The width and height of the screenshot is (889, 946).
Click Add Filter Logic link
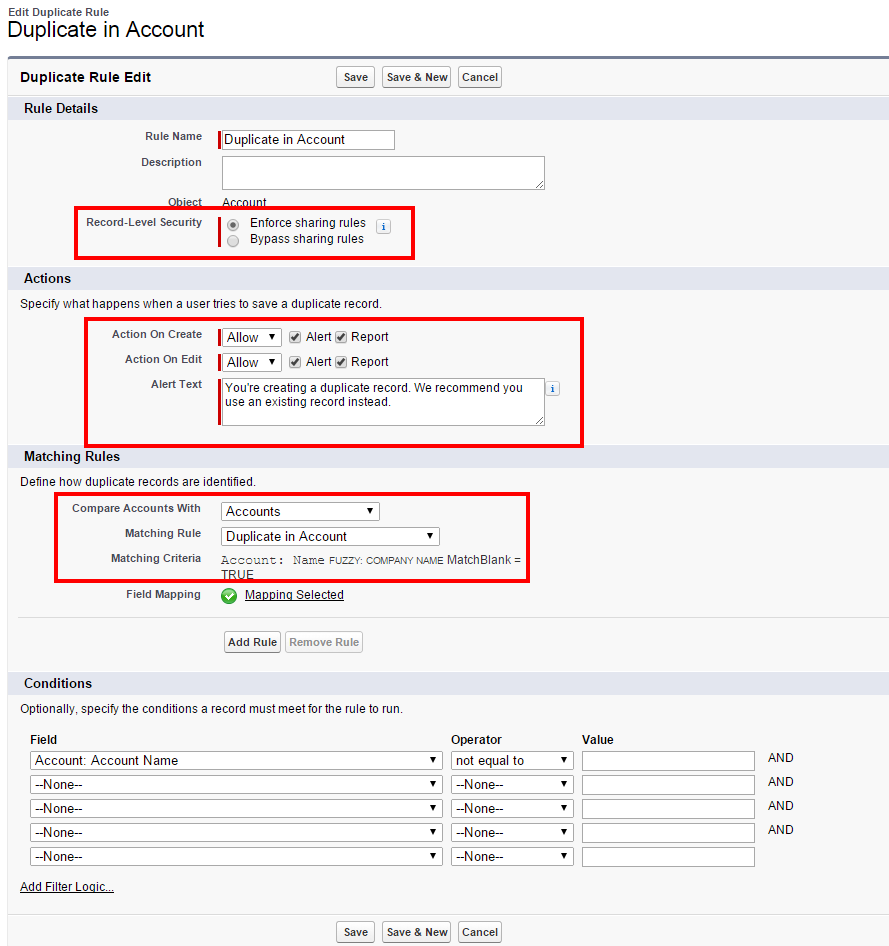click(67, 887)
